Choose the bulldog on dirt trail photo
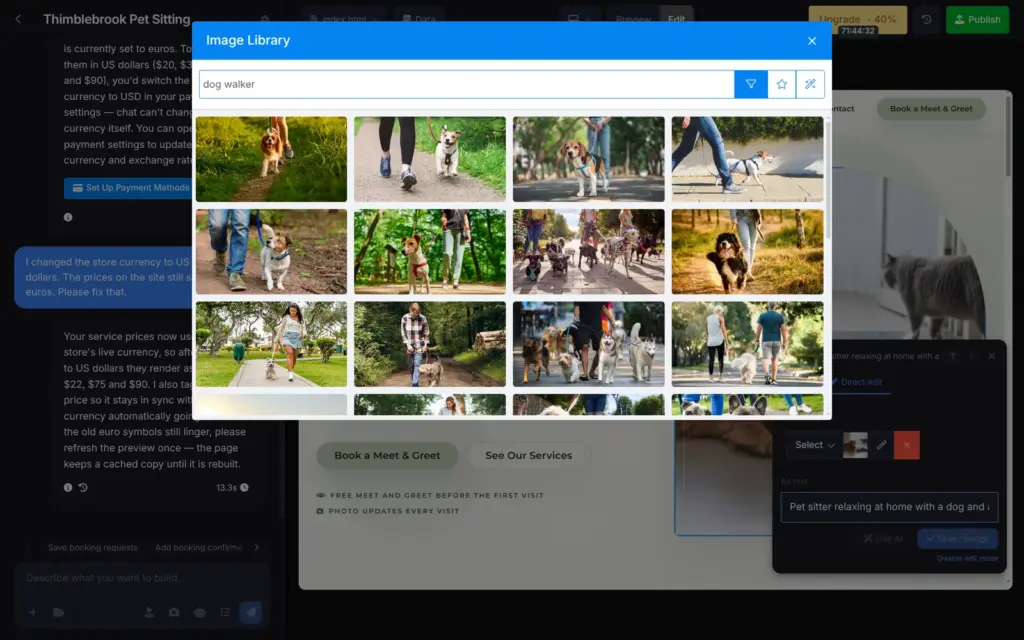This screenshot has height=640, width=1024. coord(271,251)
